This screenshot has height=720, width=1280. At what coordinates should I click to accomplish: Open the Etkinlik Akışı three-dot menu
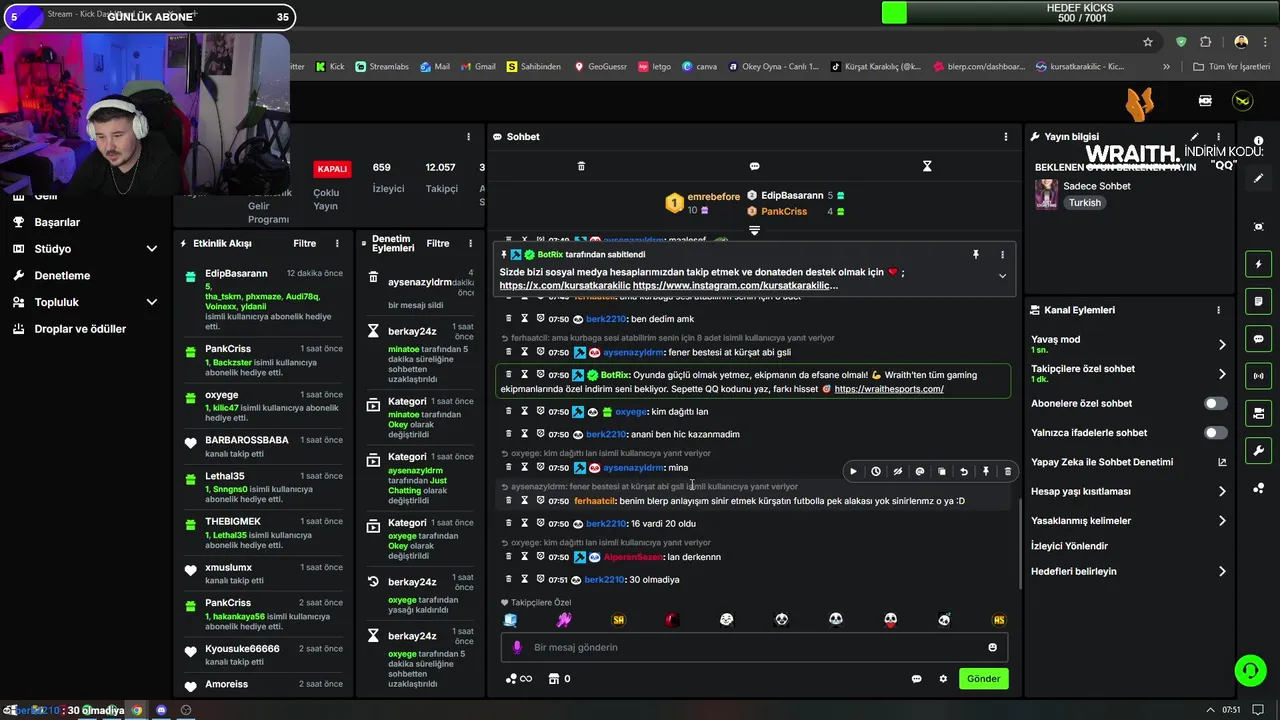click(x=337, y=243)
